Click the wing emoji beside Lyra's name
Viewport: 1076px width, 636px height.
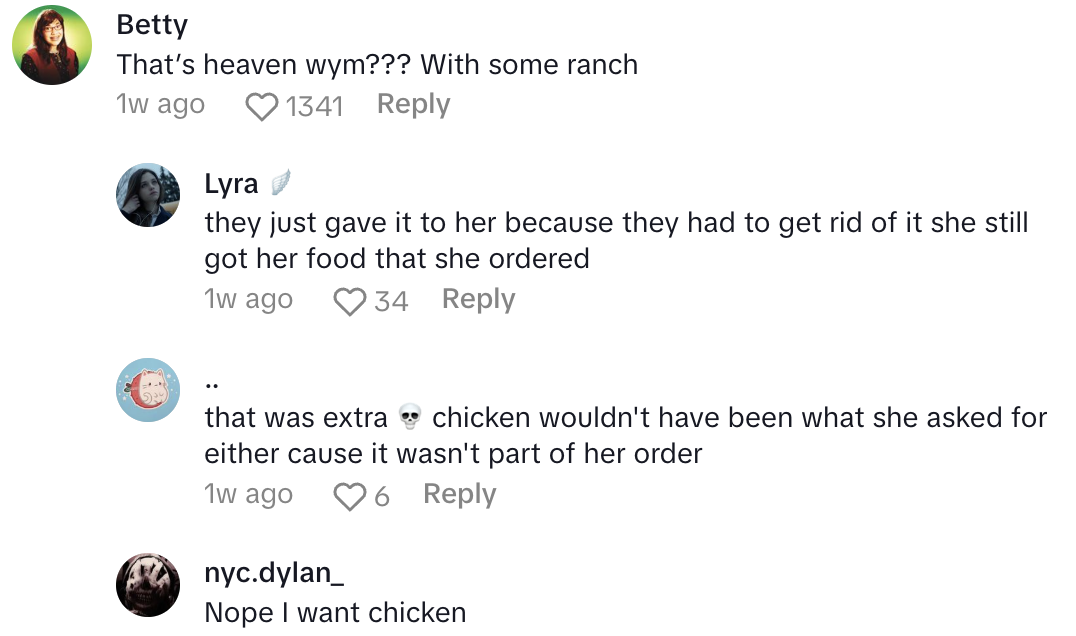point(279,183)
